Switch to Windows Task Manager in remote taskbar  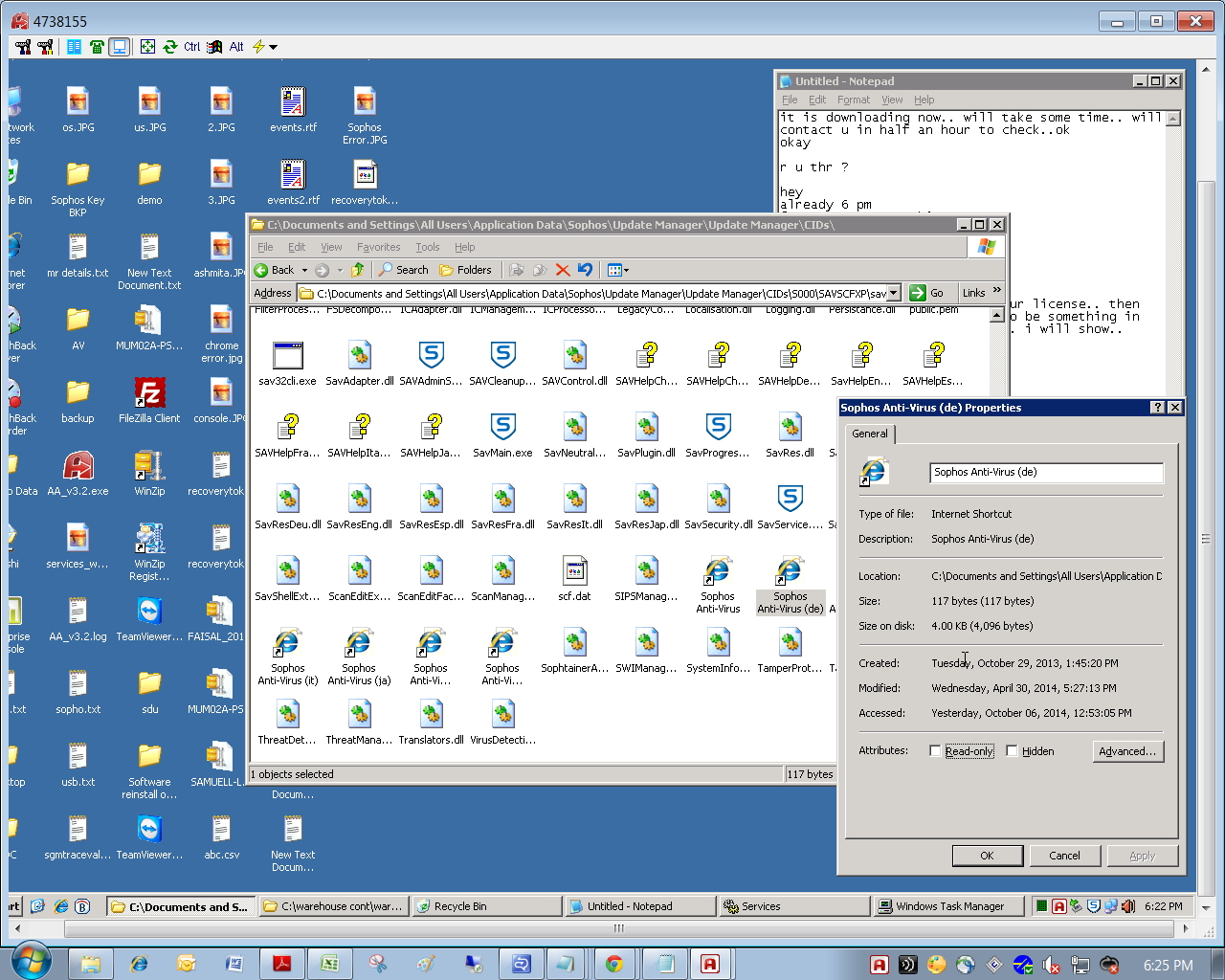(949, 906)
